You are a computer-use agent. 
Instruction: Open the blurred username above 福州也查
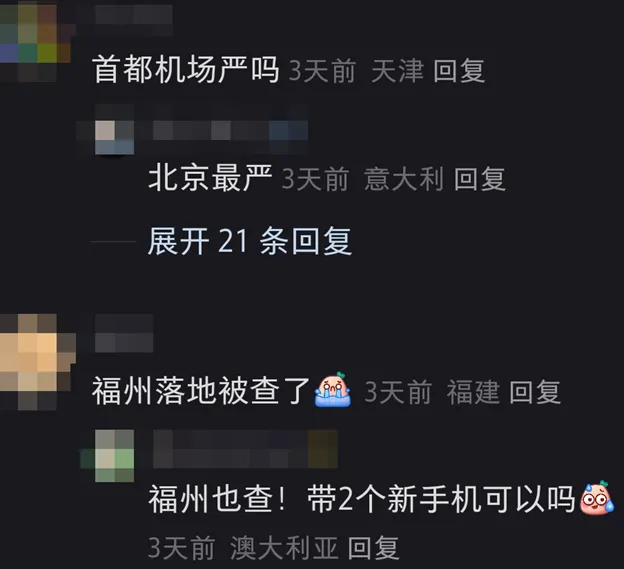point(245,449)
